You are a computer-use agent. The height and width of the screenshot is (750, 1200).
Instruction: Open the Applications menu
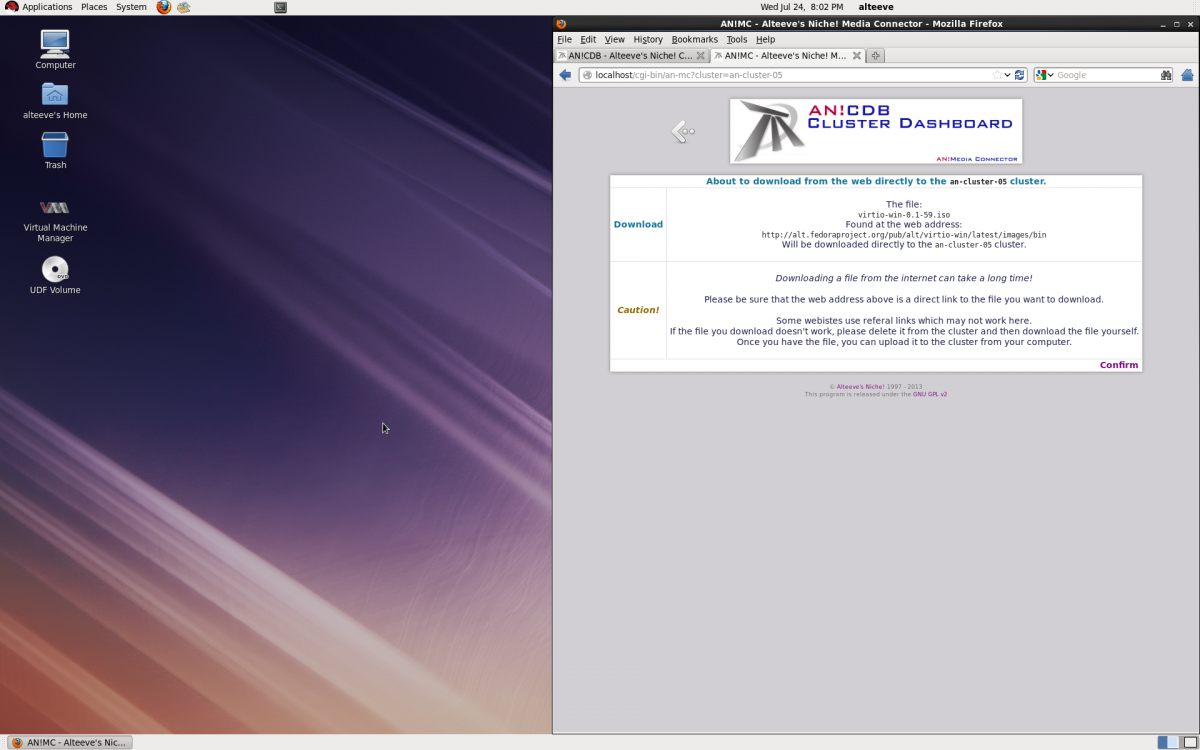(39, 7)
